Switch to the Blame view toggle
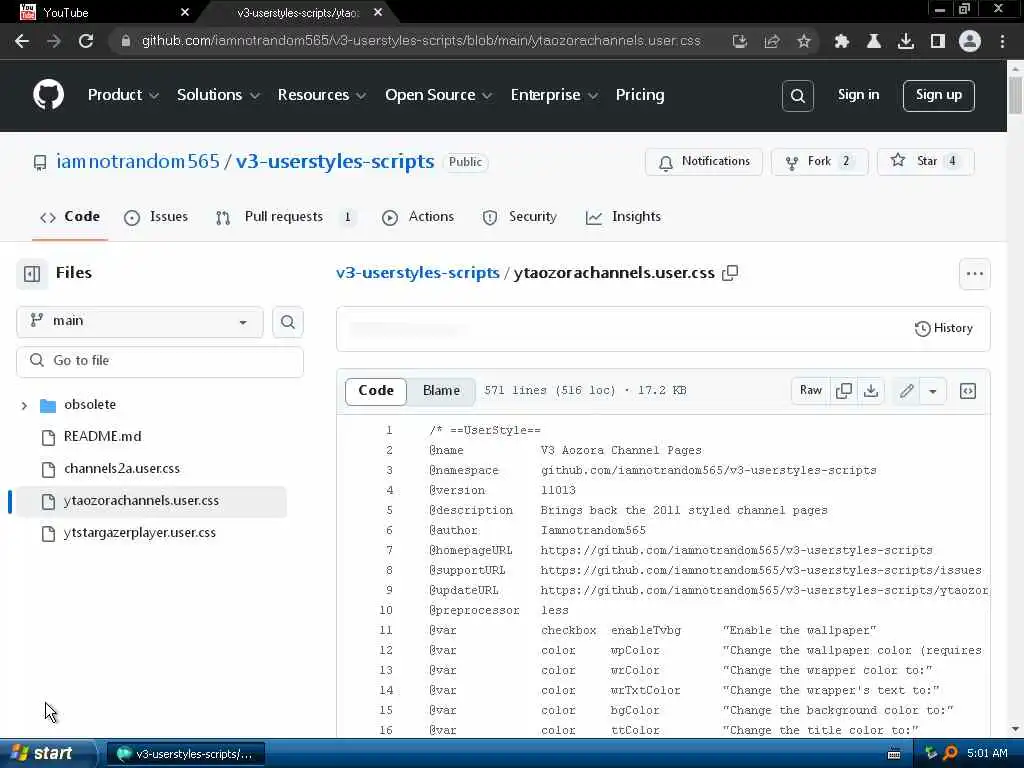The width and height of the screenshot is (1024, 768). [441, 391]
